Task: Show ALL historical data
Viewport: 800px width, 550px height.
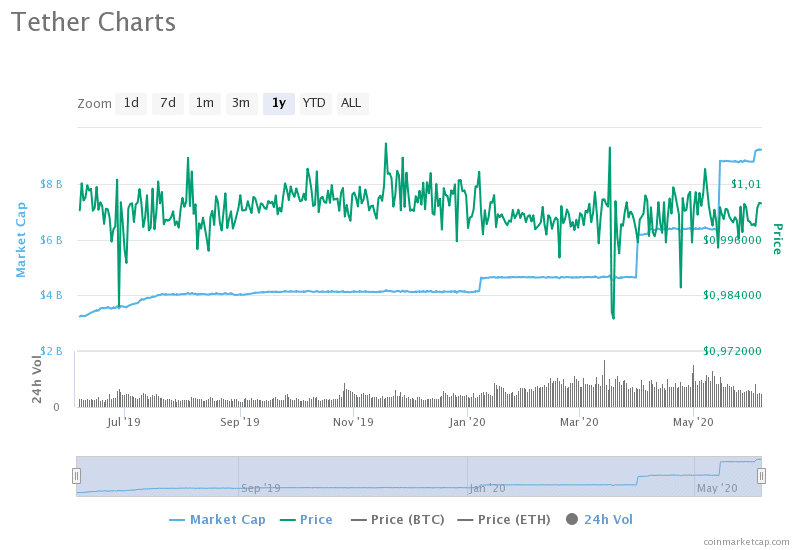Action: point(351,103)
